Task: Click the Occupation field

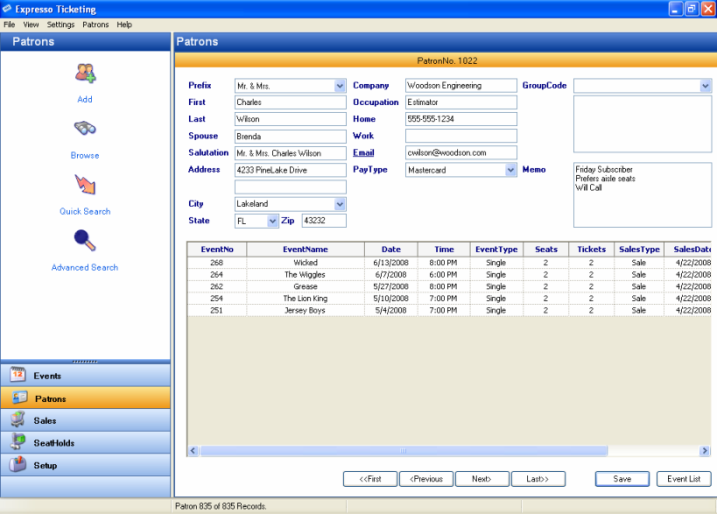Action: (x=461, y=102)
